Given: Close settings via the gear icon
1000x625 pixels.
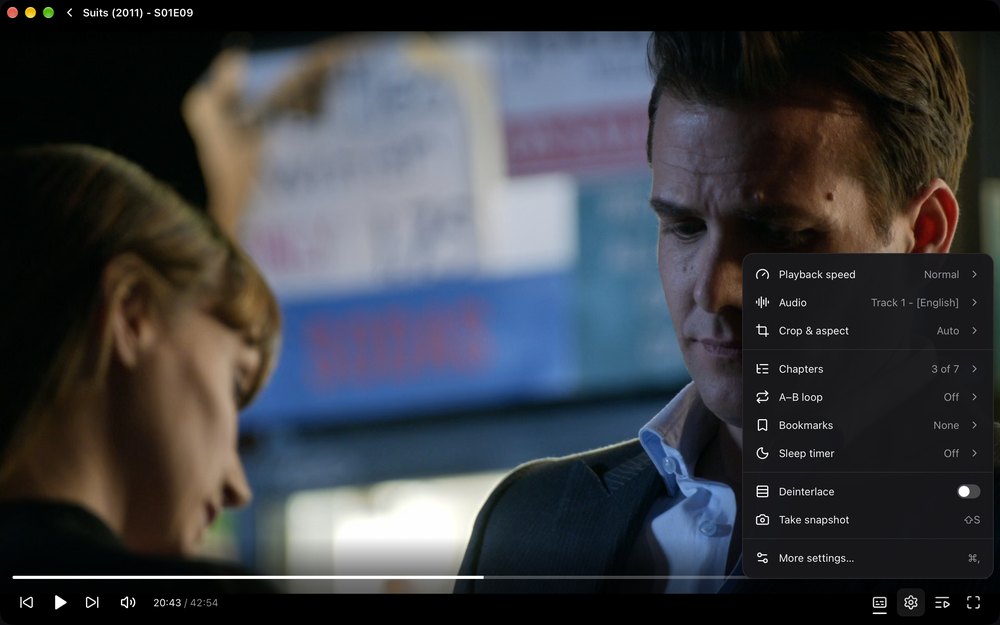Looking at the screenshot, I should (911, 603).
